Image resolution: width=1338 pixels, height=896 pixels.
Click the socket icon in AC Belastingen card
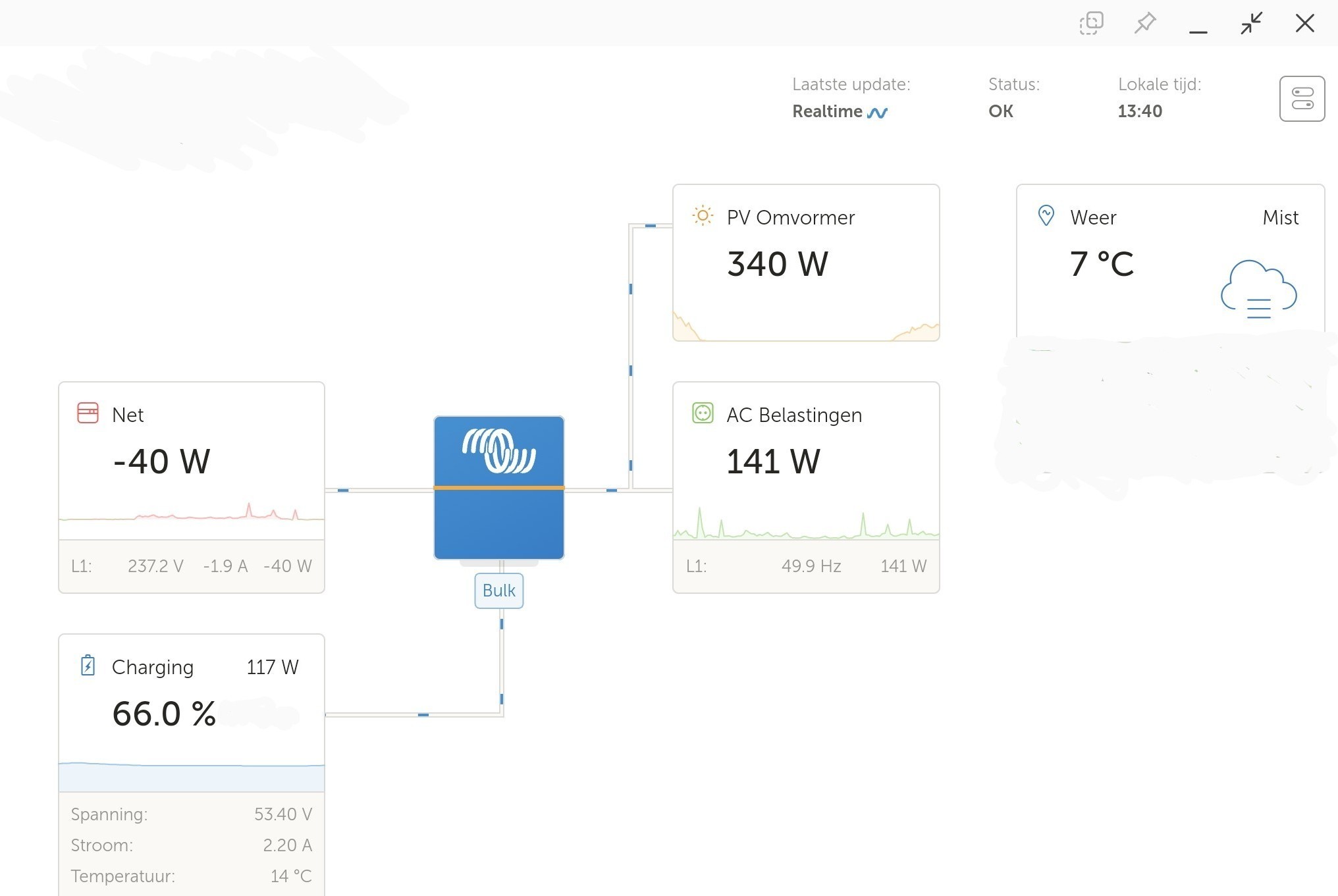coord(703,413)
